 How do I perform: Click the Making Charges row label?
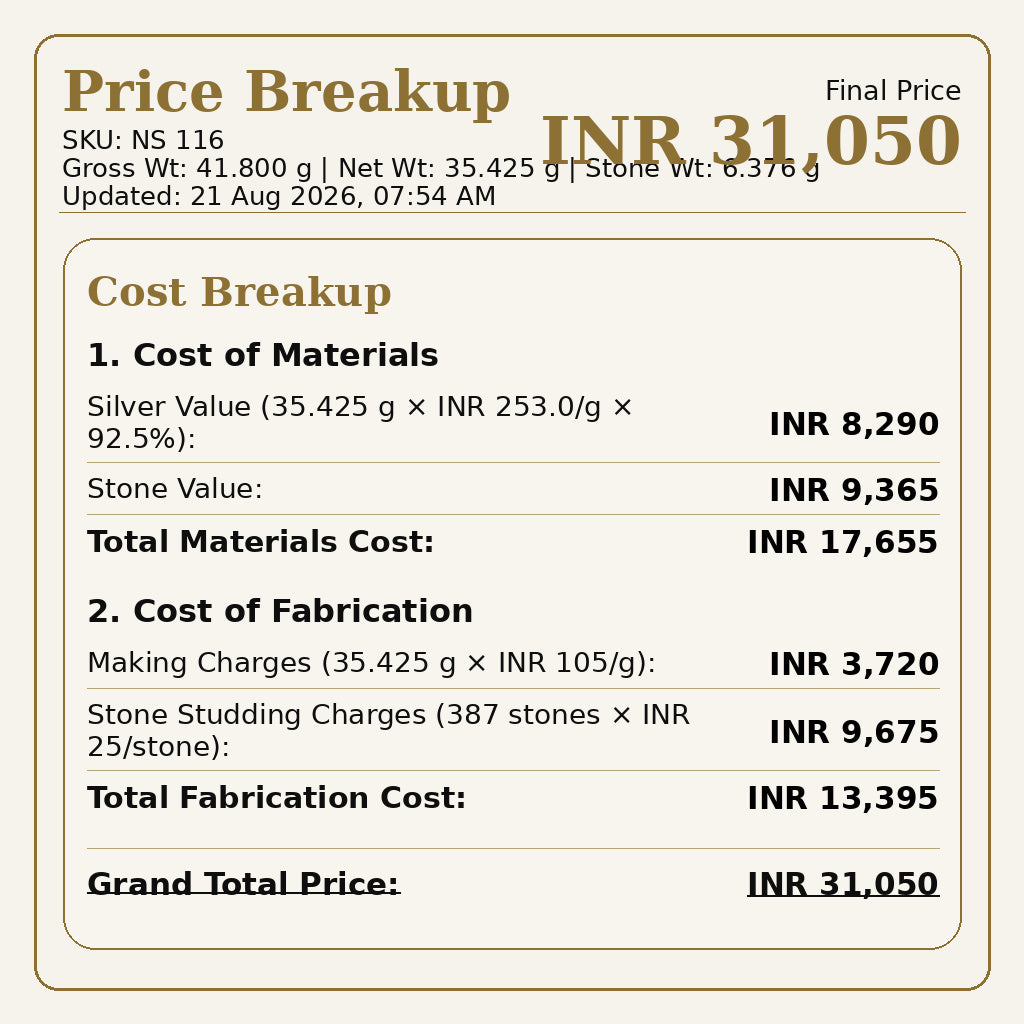[371, 663]
